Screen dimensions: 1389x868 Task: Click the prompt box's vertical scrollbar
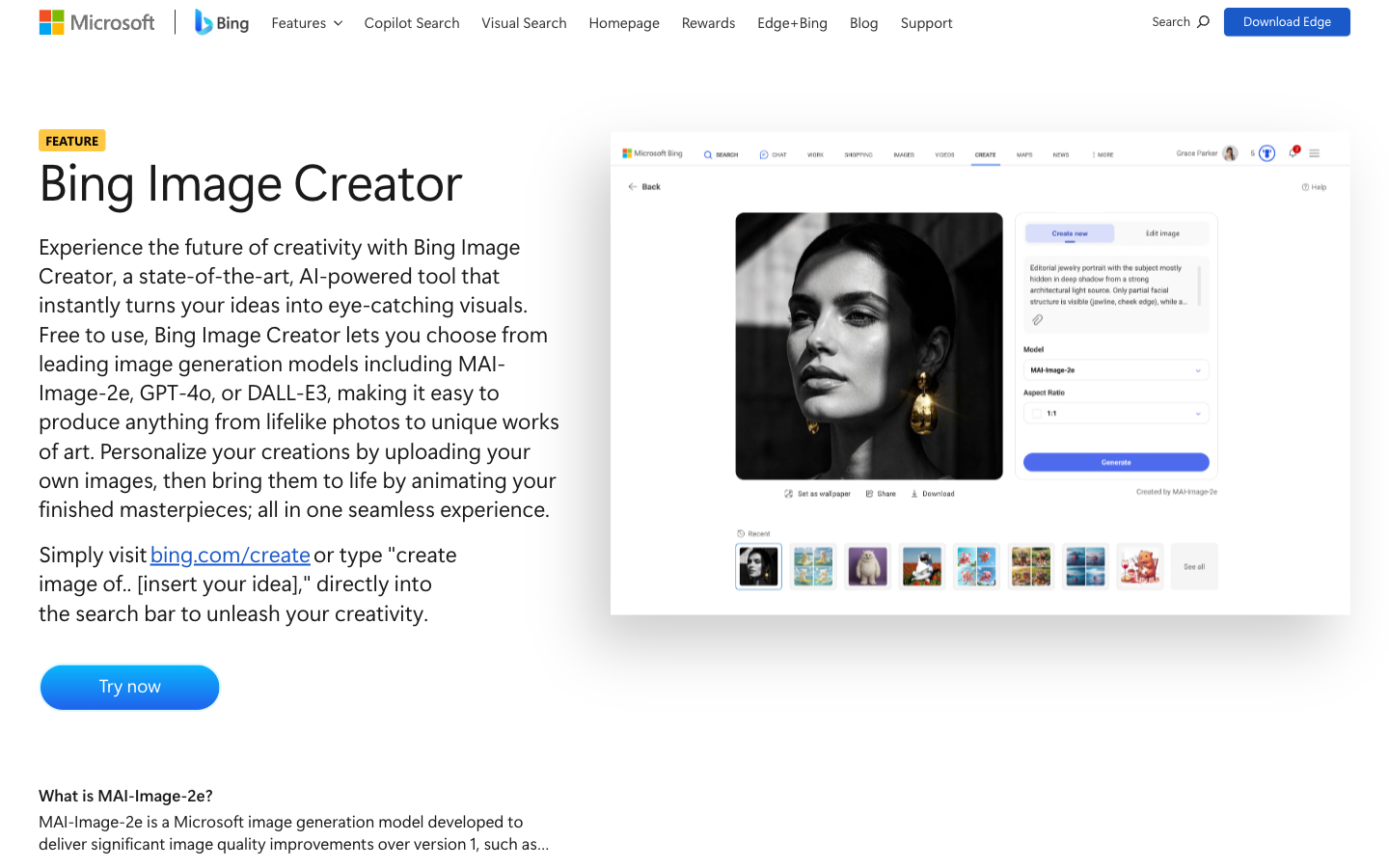1200,285
